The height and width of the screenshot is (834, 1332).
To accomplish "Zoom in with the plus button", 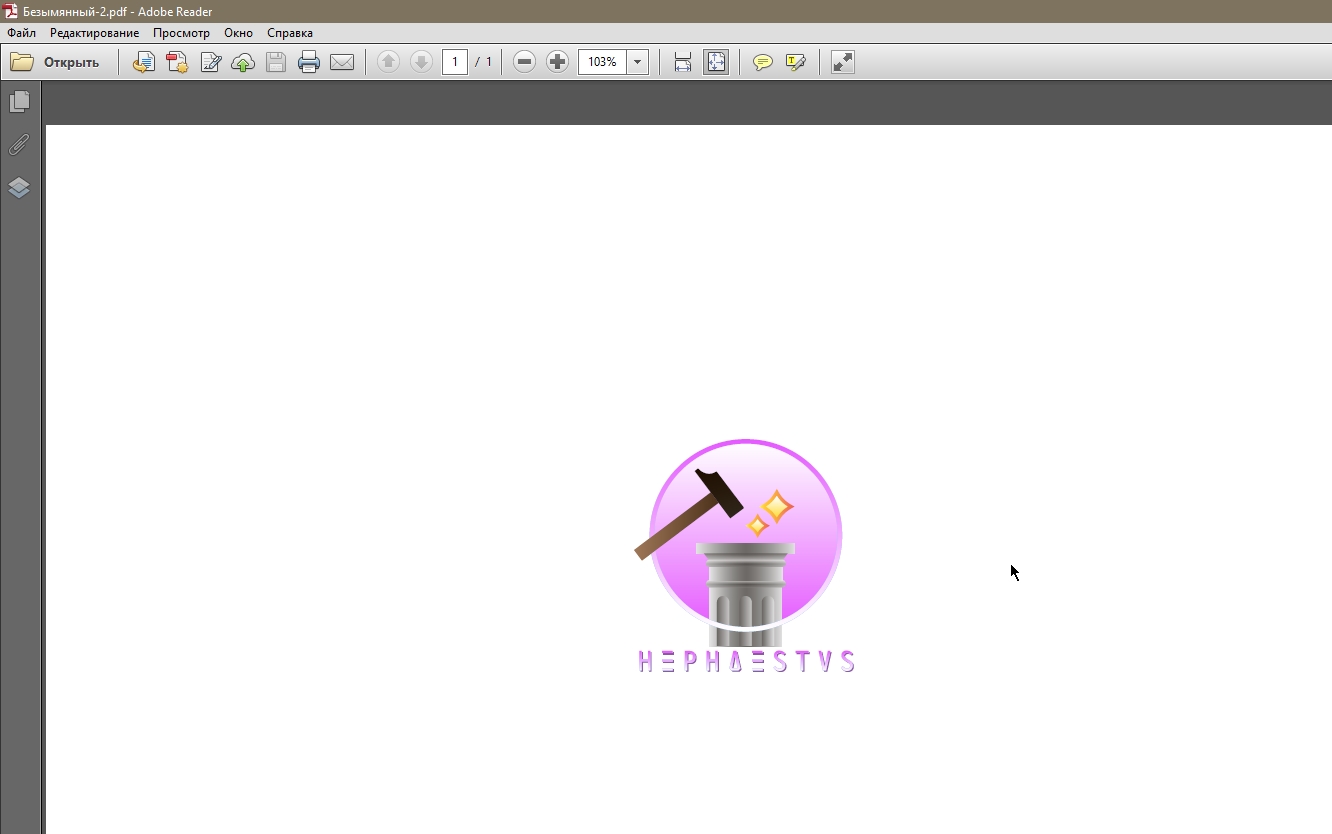I will (557, 62).
